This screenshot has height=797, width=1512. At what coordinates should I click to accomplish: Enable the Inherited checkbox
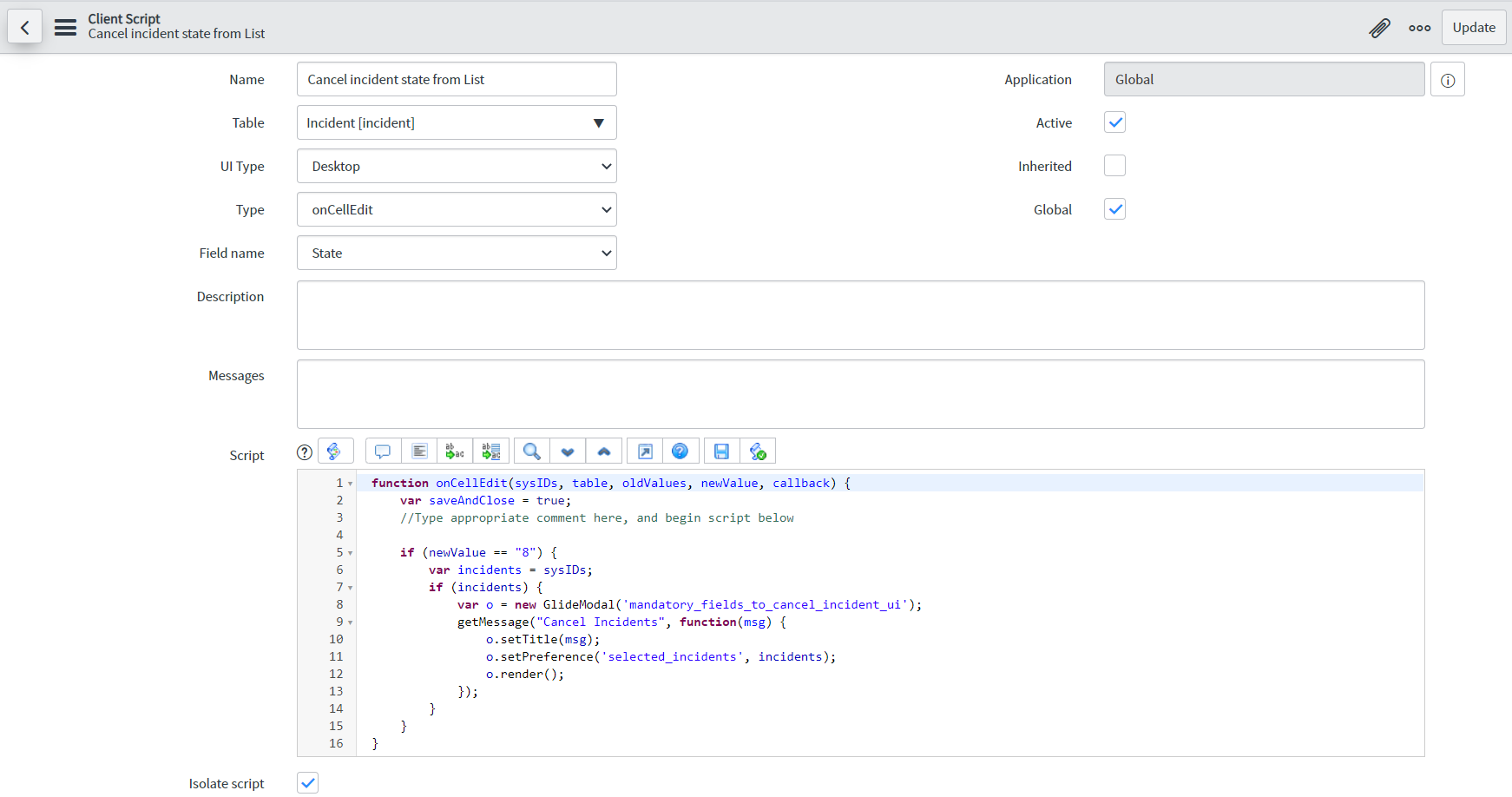click(1114, 166)
